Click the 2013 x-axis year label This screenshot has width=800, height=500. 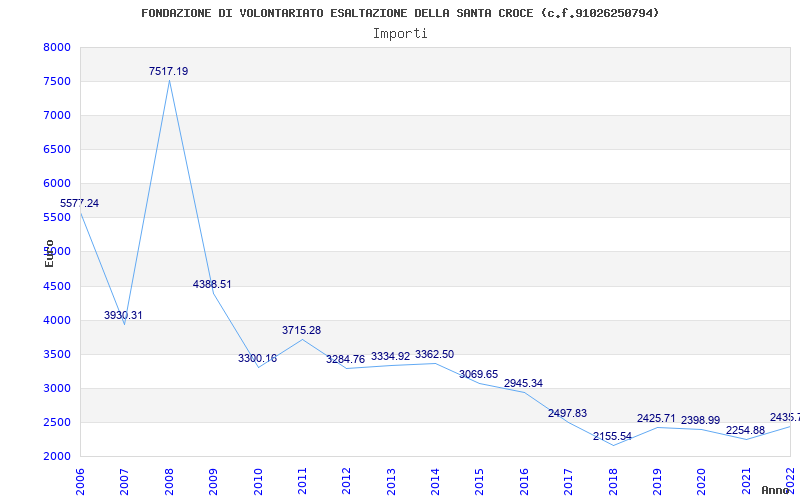(391, 481)
